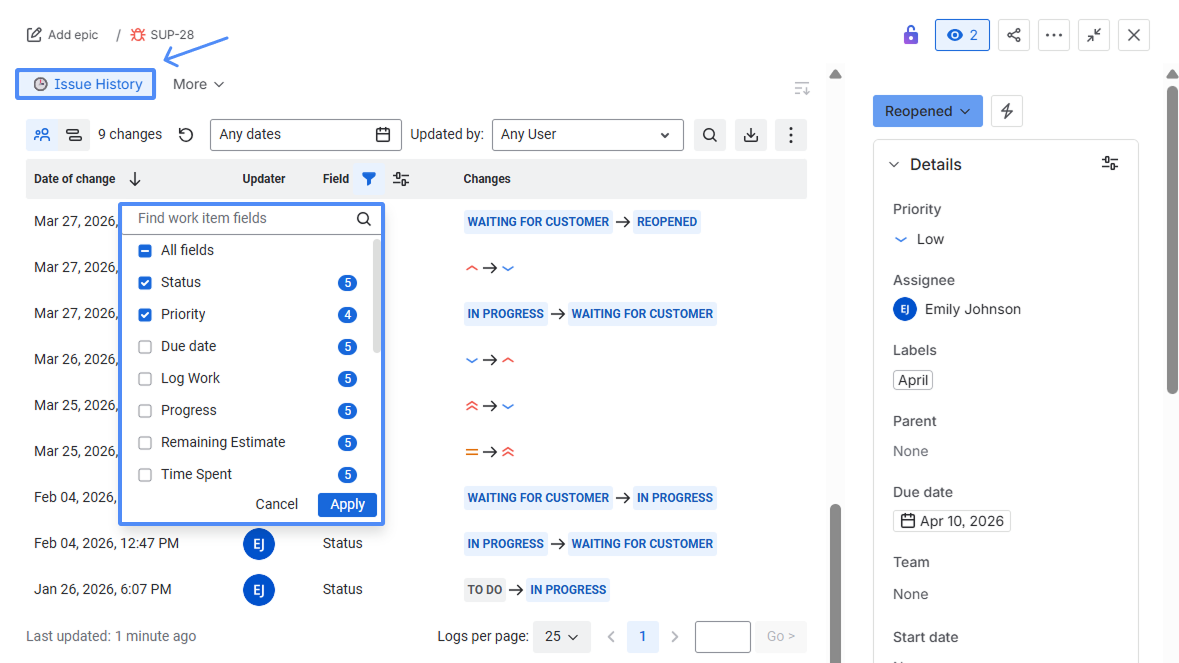Uncheck the Priority checkbox
1179x663 pixels.
pyautogui.click(x=145, y=314)
